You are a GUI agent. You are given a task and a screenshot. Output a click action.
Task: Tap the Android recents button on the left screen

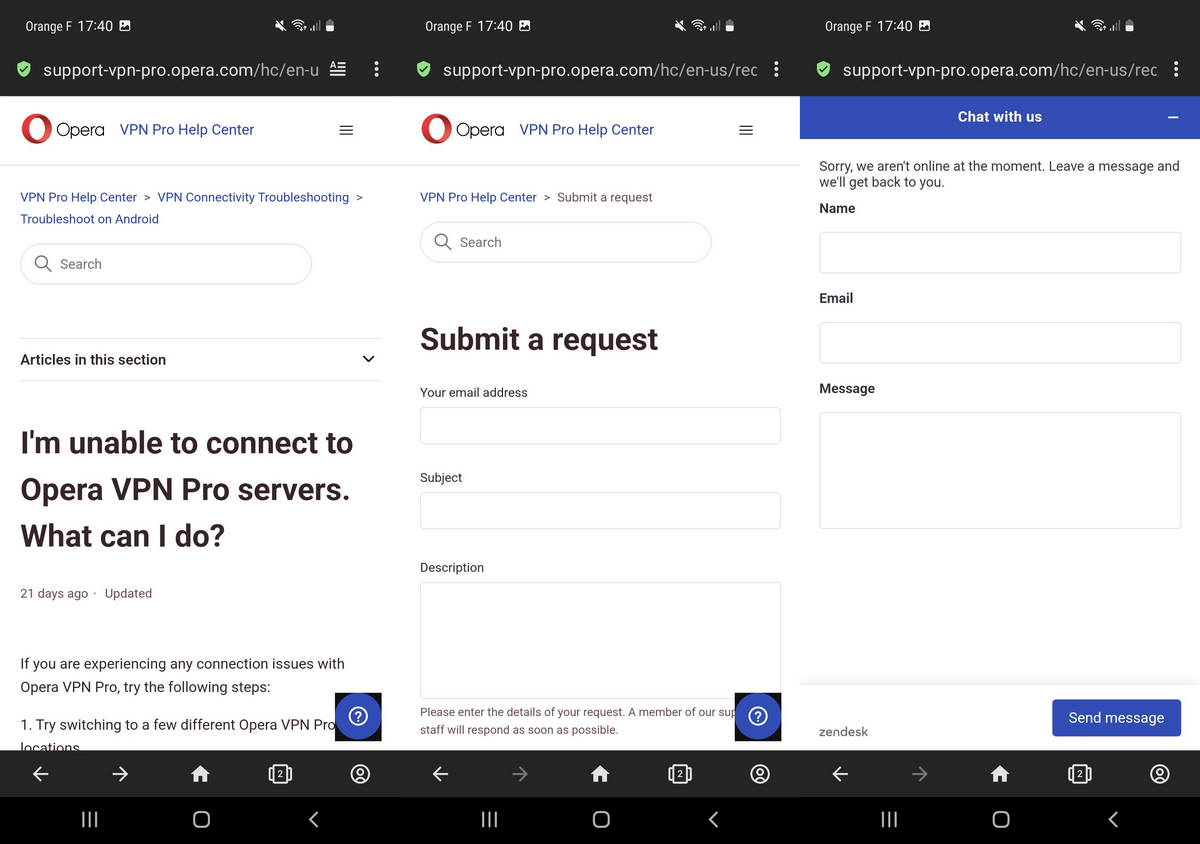click(89, 819)
